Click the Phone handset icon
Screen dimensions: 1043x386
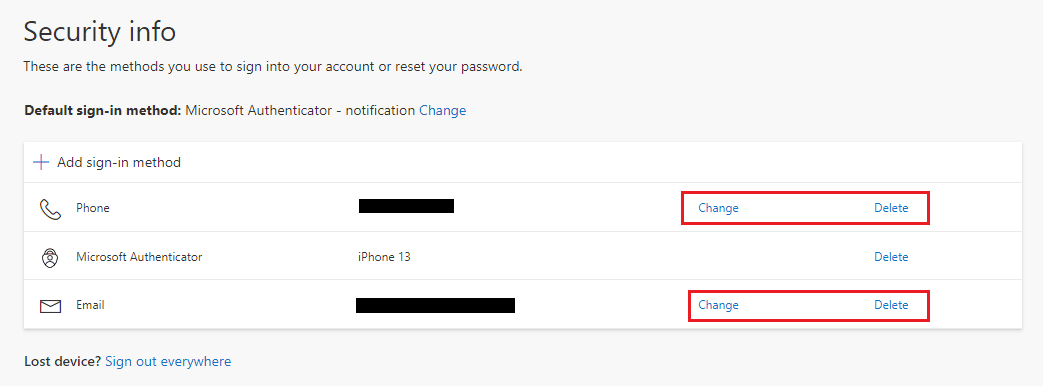pos(50,210)
